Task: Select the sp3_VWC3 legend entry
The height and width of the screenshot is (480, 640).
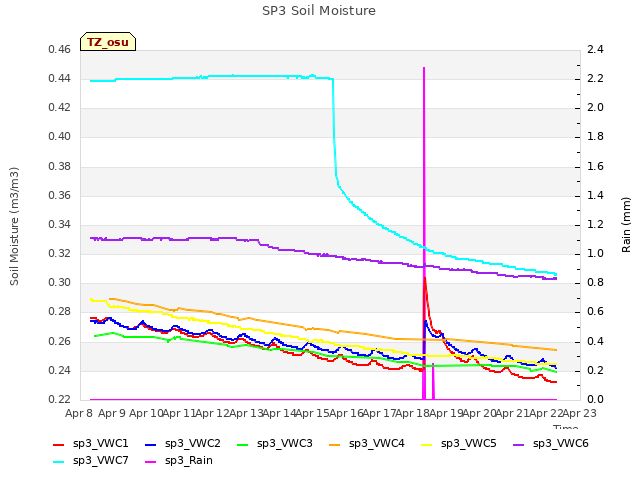Action: pos(275,444)
